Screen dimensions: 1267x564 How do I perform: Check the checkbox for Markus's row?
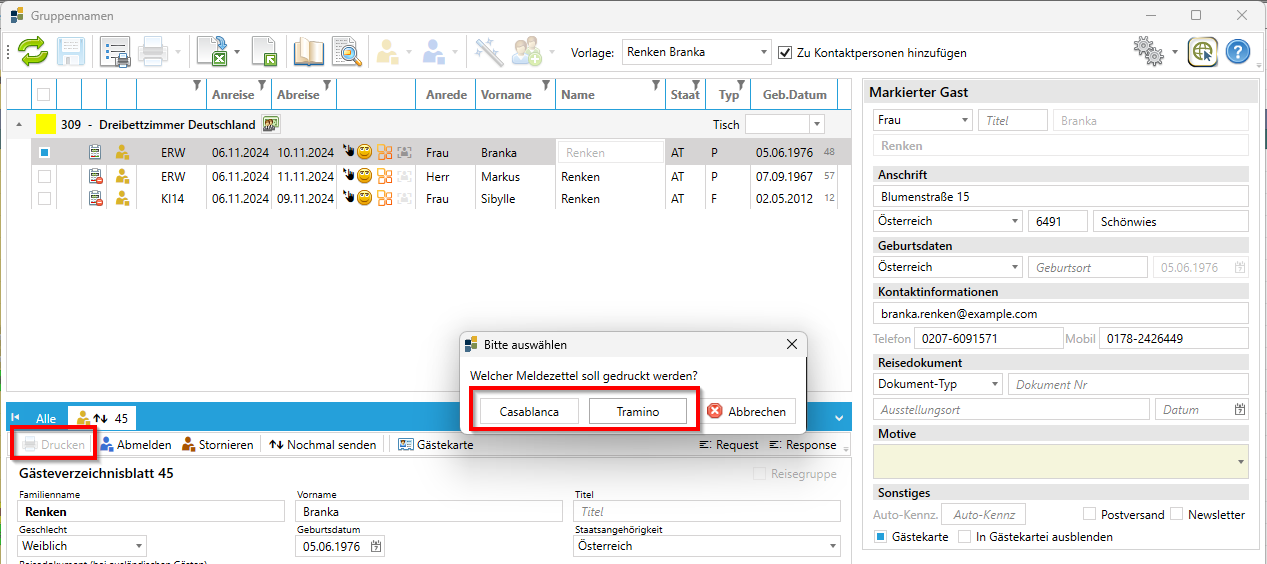(x=43, y=176)
